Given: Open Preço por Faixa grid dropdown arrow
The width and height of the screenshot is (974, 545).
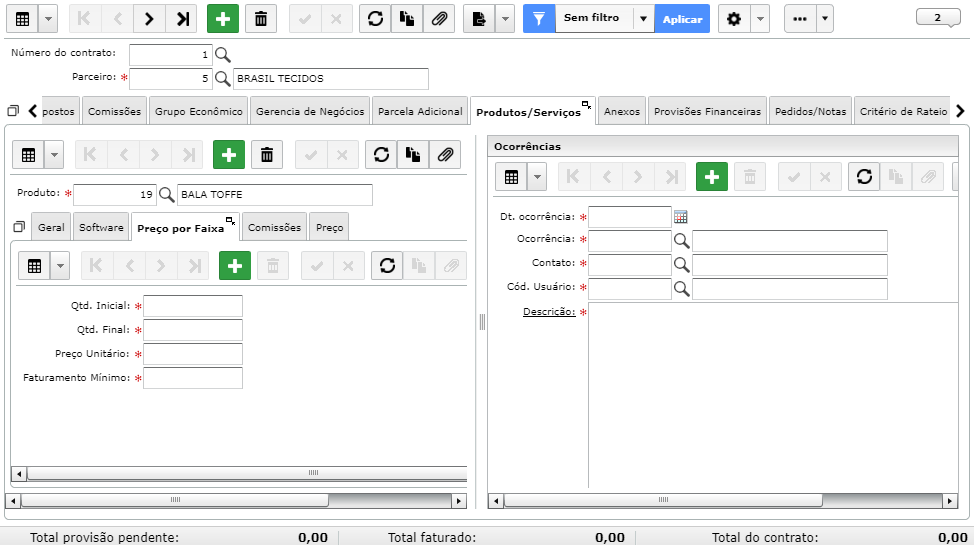Looking at the screenshot, I should pos(60,266).
